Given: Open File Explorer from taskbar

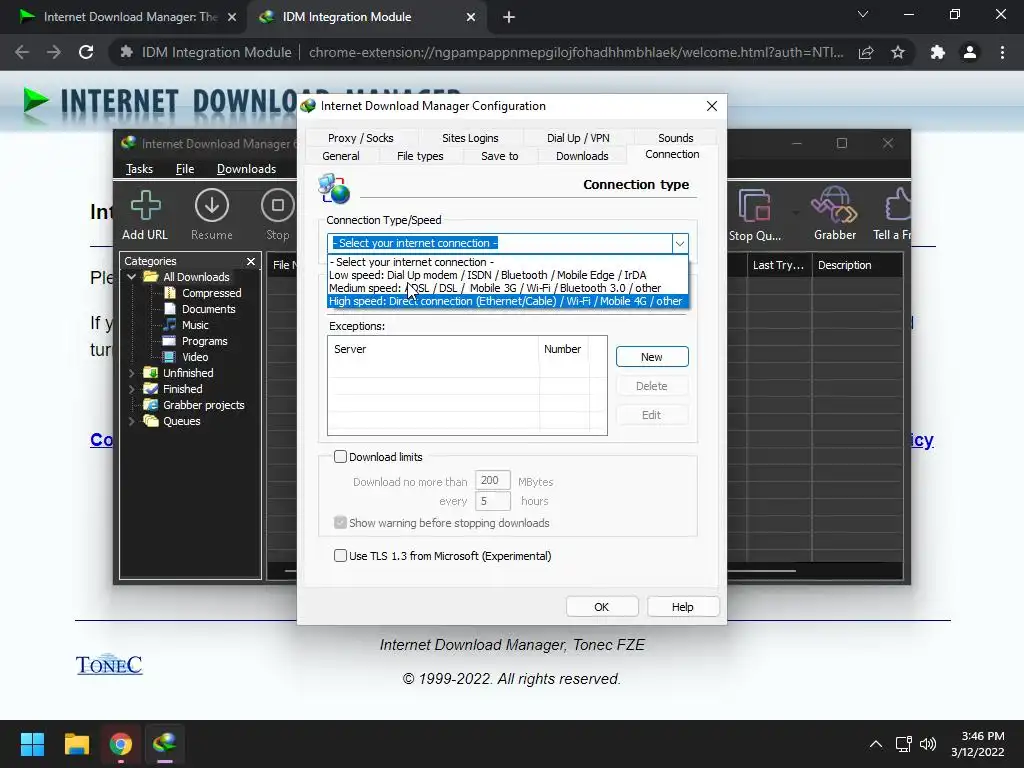Looking at the screenshot, I should coord(76,744).
